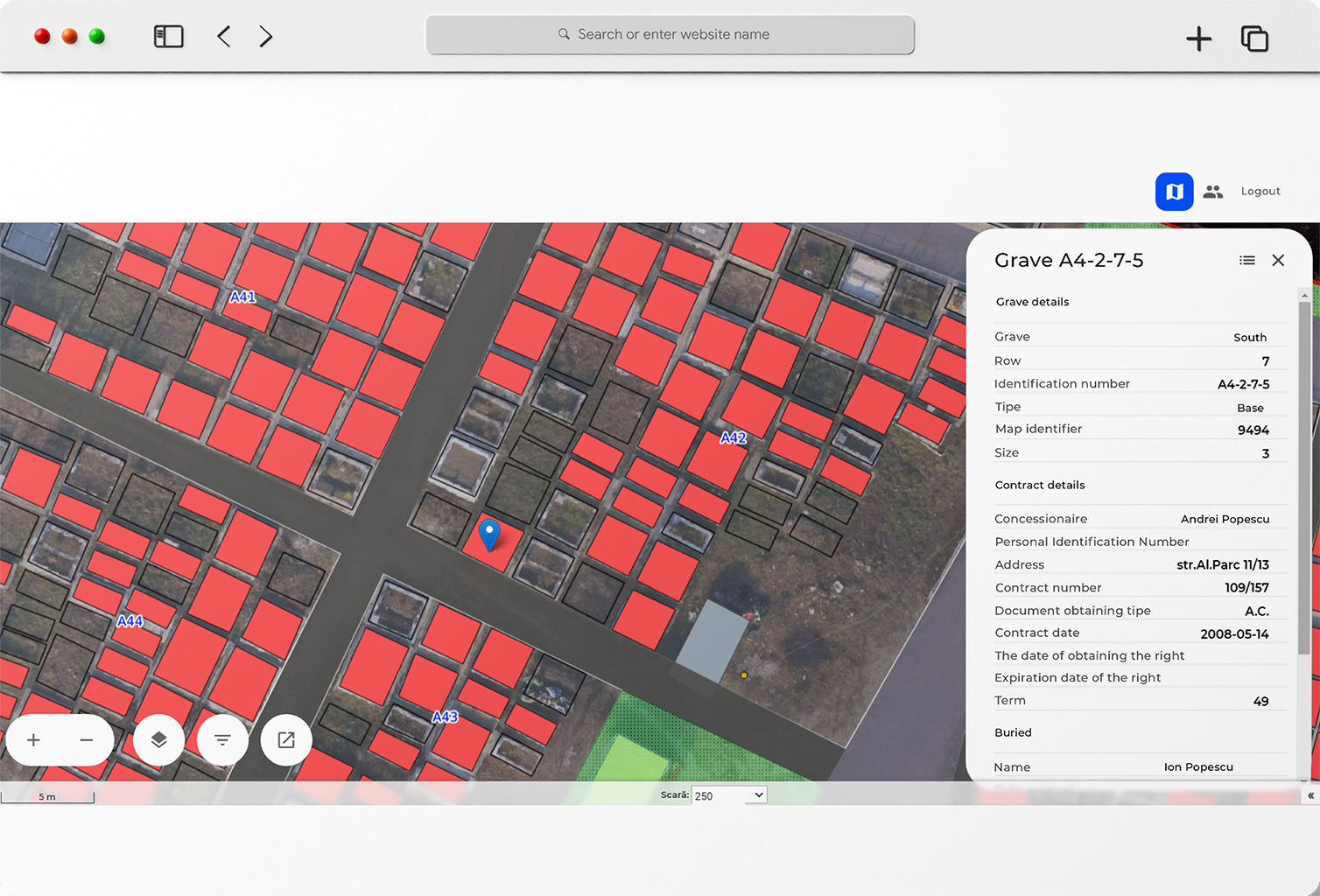Click the small orange dot marker on map
The width and height of the screenshot is (1320, 896).
click(x=744, y=675)
